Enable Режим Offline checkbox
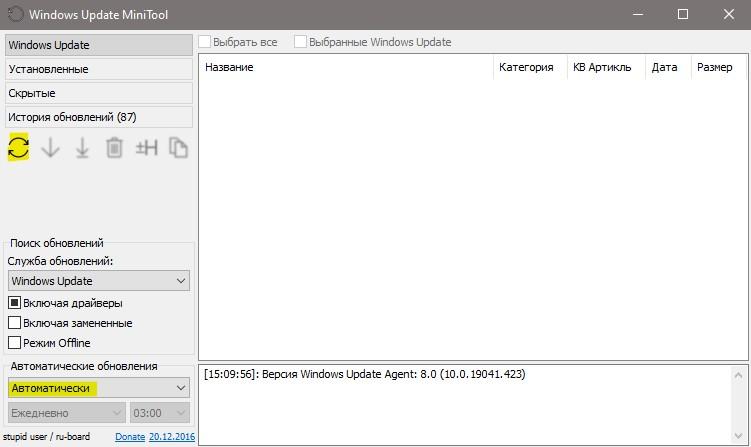This screenshot has height=447, width=751. (14, 343)
